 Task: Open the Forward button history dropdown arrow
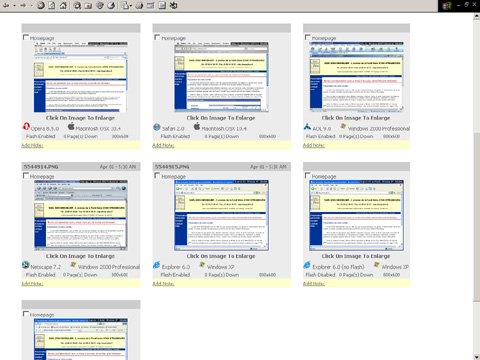[32, 6]
